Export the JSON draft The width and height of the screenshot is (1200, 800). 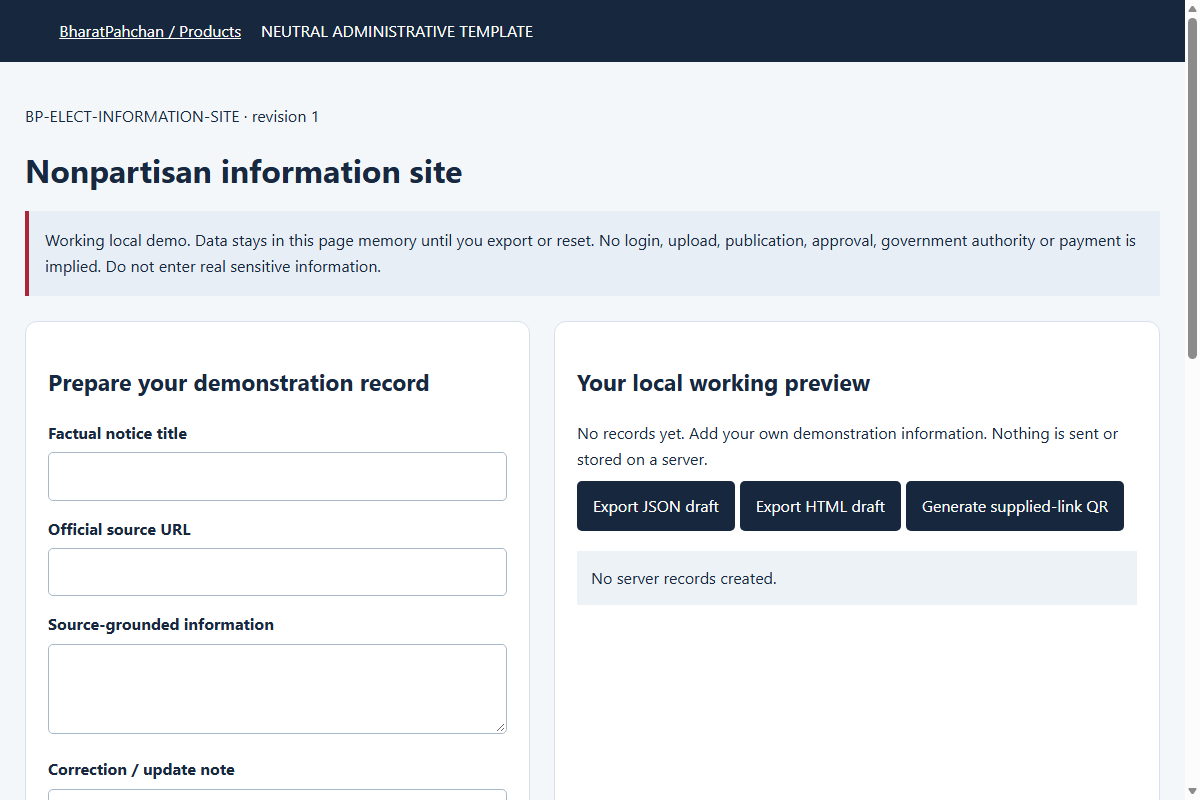[x=656, y=506]
